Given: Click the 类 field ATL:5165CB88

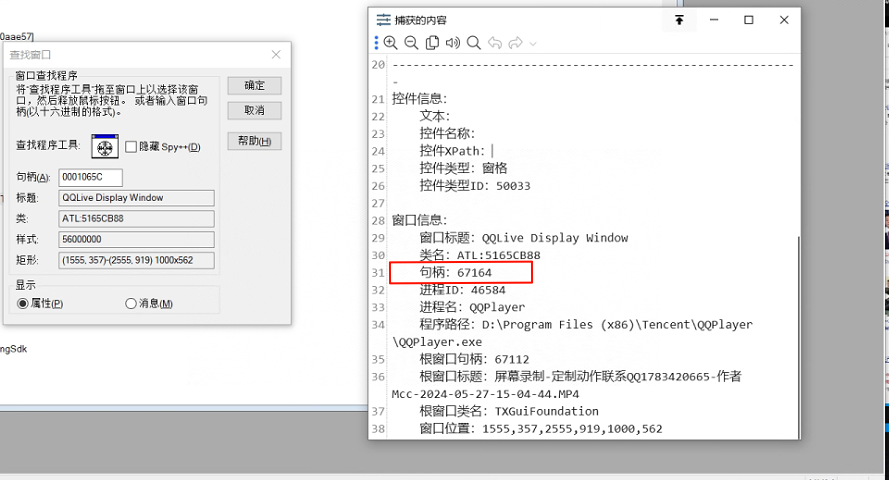Looking at the screenshot, I should pyautogui.click(x=136, y=219).
